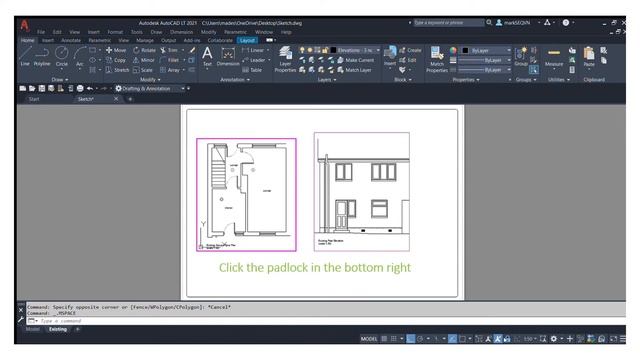Open the File menu
The height and width of the screenshot is (360, 640).
point(41,32)
